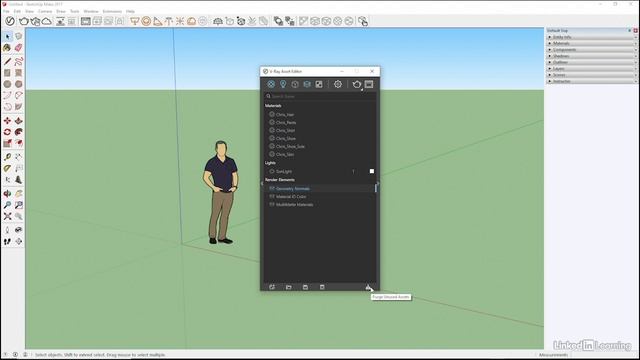Select the Polygon tool
This screenshot has width=640, height=360.
click(x=18, y=84)
